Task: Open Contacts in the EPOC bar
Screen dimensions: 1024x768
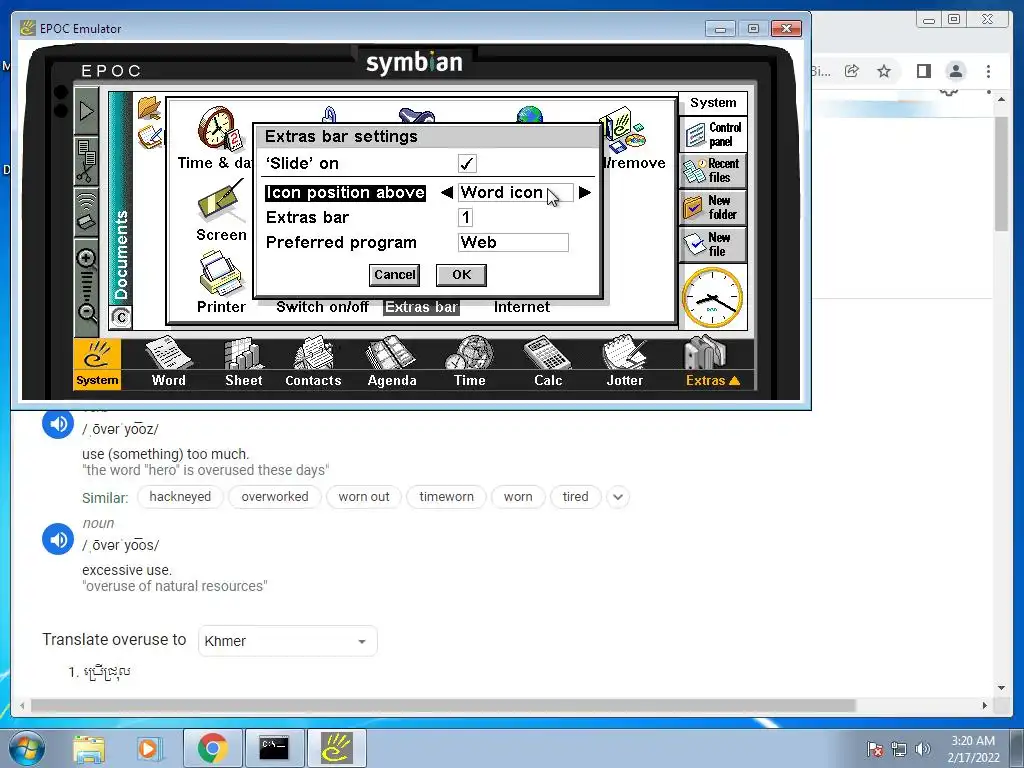Action: pos(313,363)
